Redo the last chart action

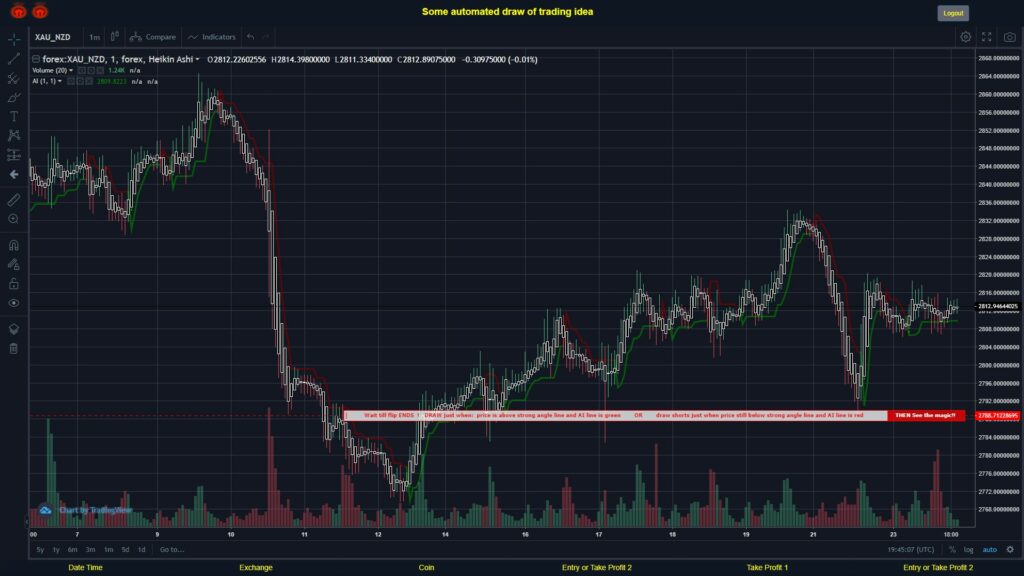click(266, 37)
